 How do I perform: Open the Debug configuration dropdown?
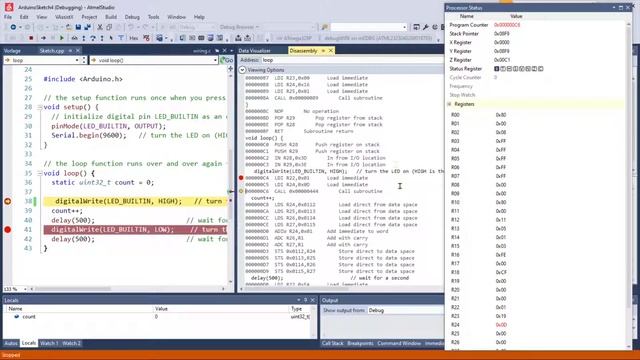pyautogui.click(x=197, y=27)
